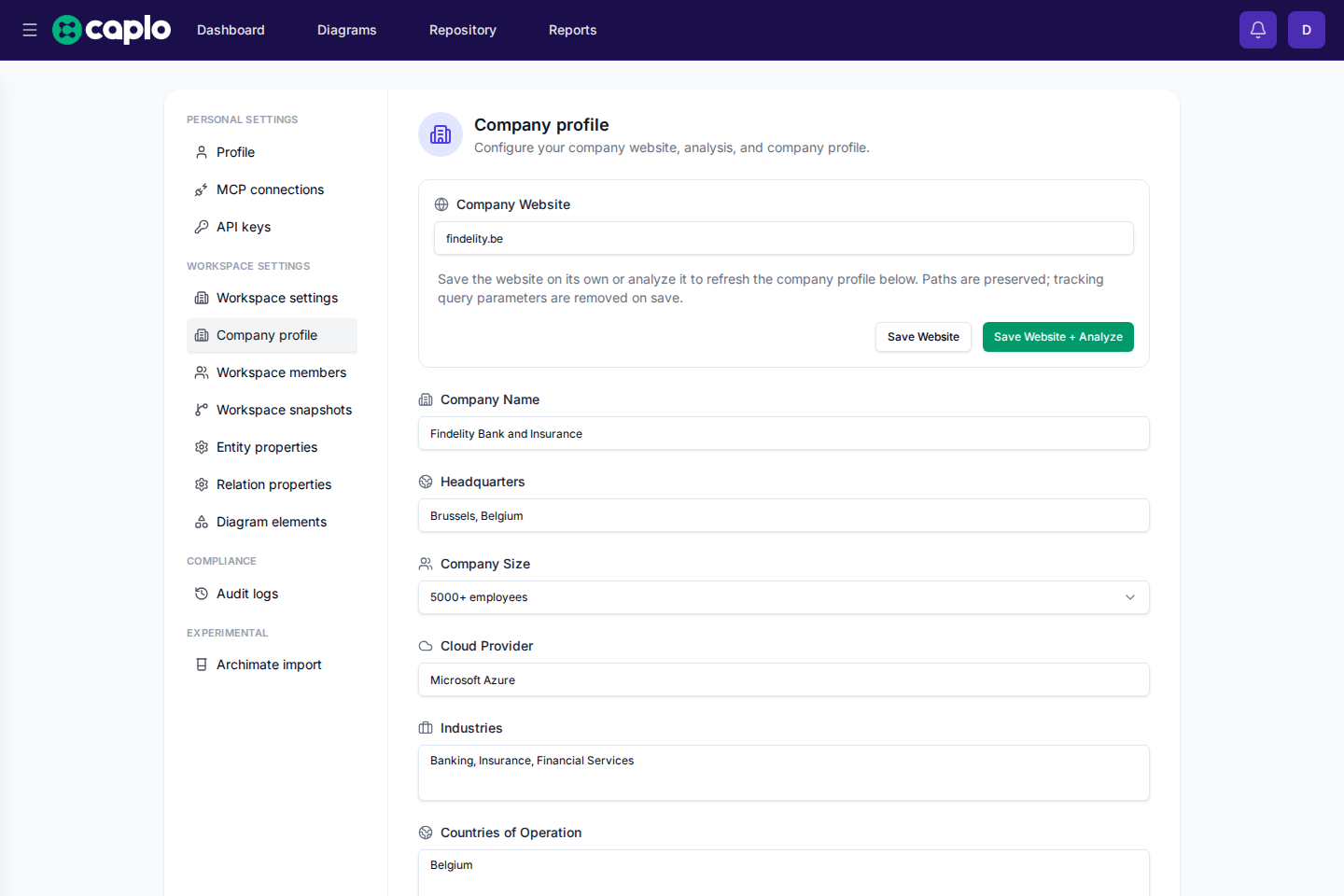
Task: Click the MCP connections plug icon
Action: tap(202, 189)
